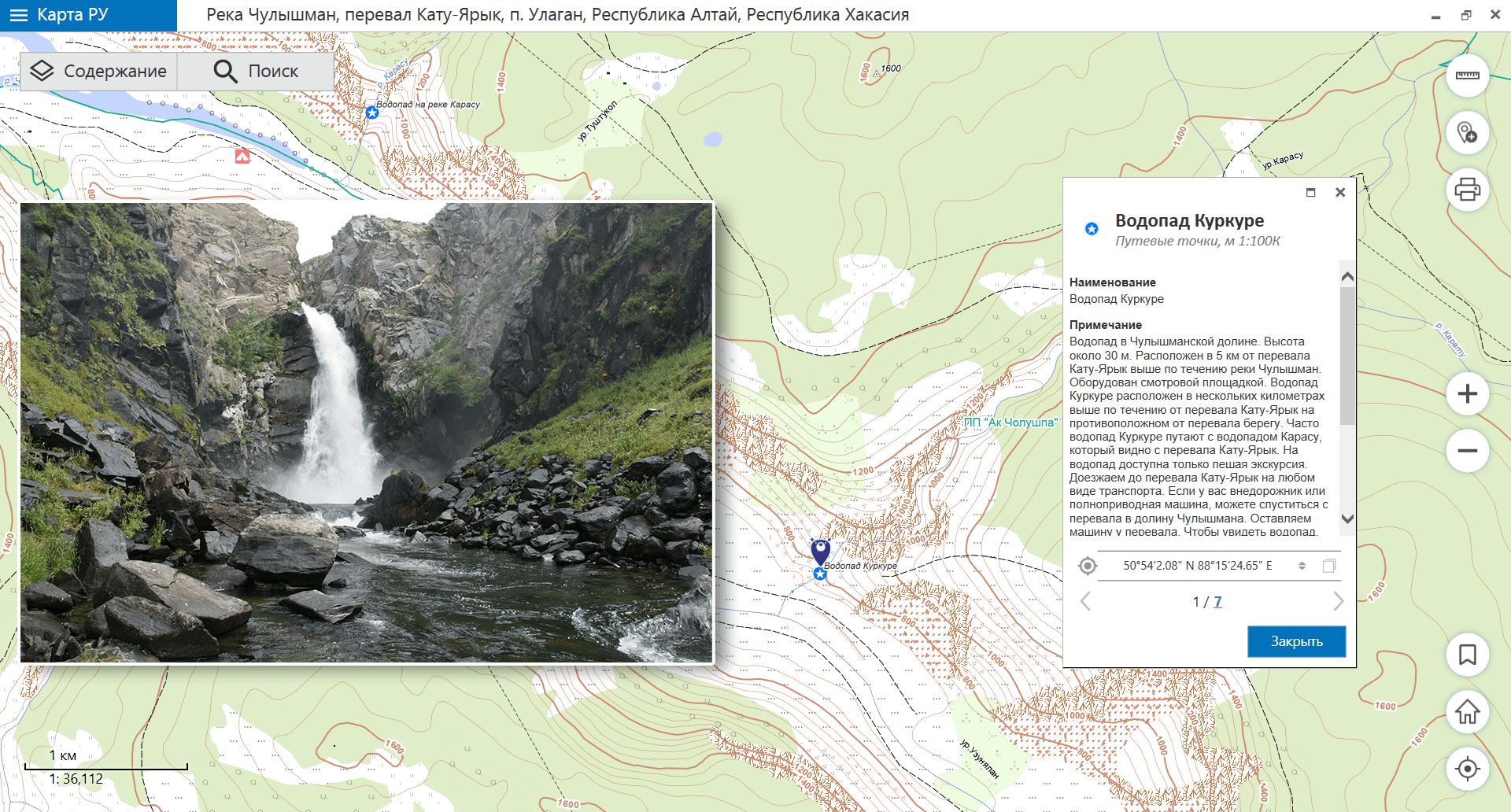
Task: Copy the coordinates to clipboard
Action: (x=1329, y=566)
